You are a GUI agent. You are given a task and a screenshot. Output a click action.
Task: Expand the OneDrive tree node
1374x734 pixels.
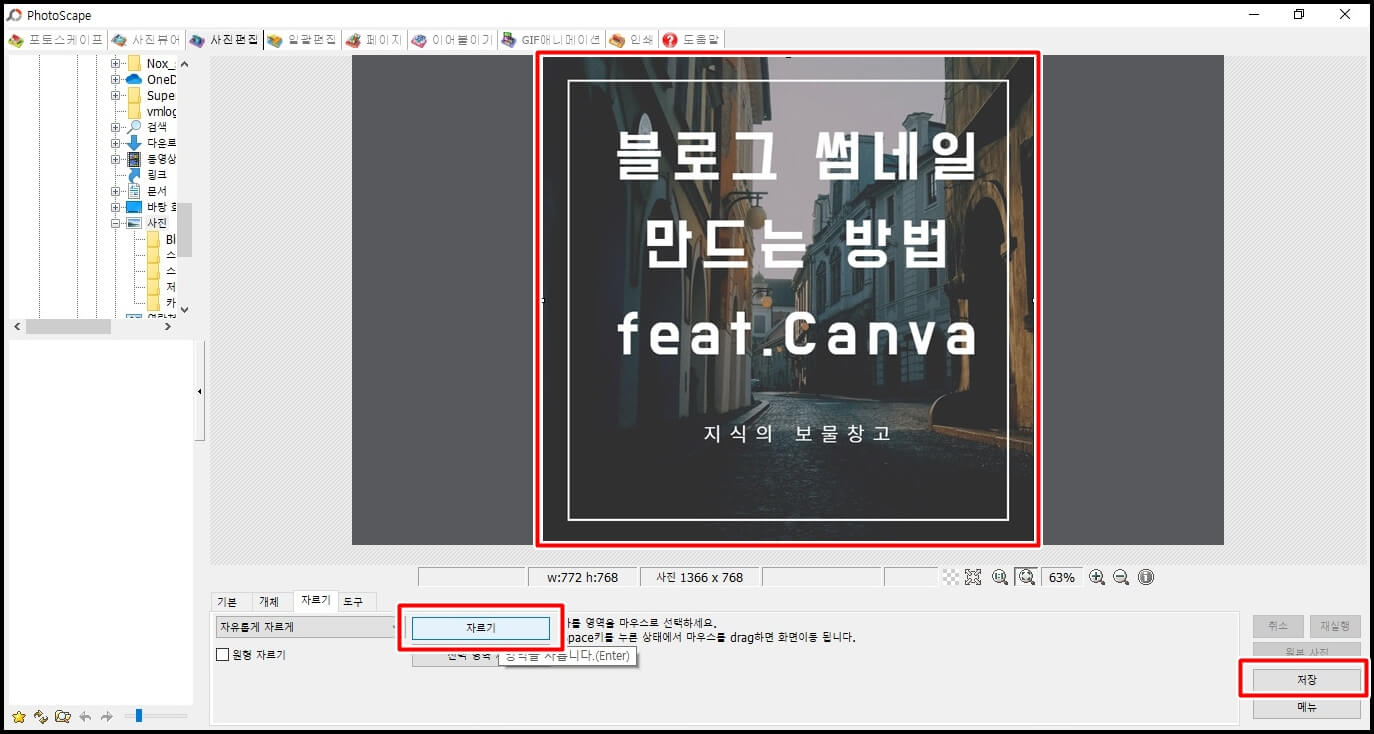pyautogui.click(x=115, y=80)
